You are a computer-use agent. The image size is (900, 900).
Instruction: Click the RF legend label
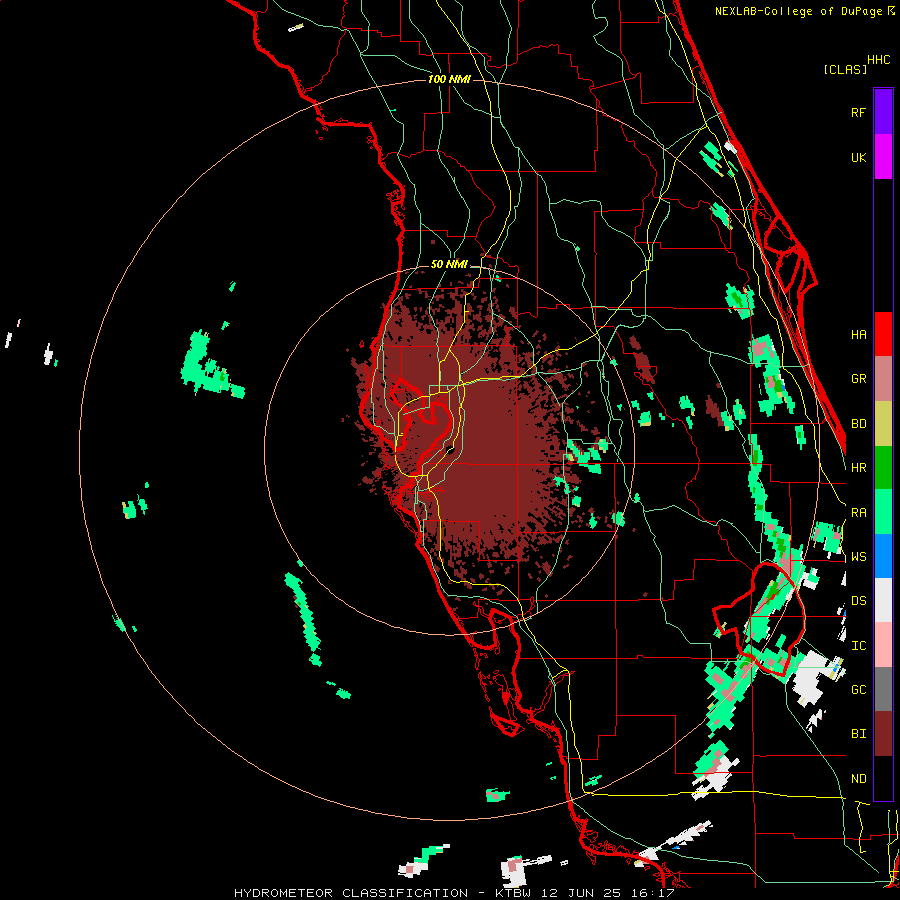click(x=858, y=112)
